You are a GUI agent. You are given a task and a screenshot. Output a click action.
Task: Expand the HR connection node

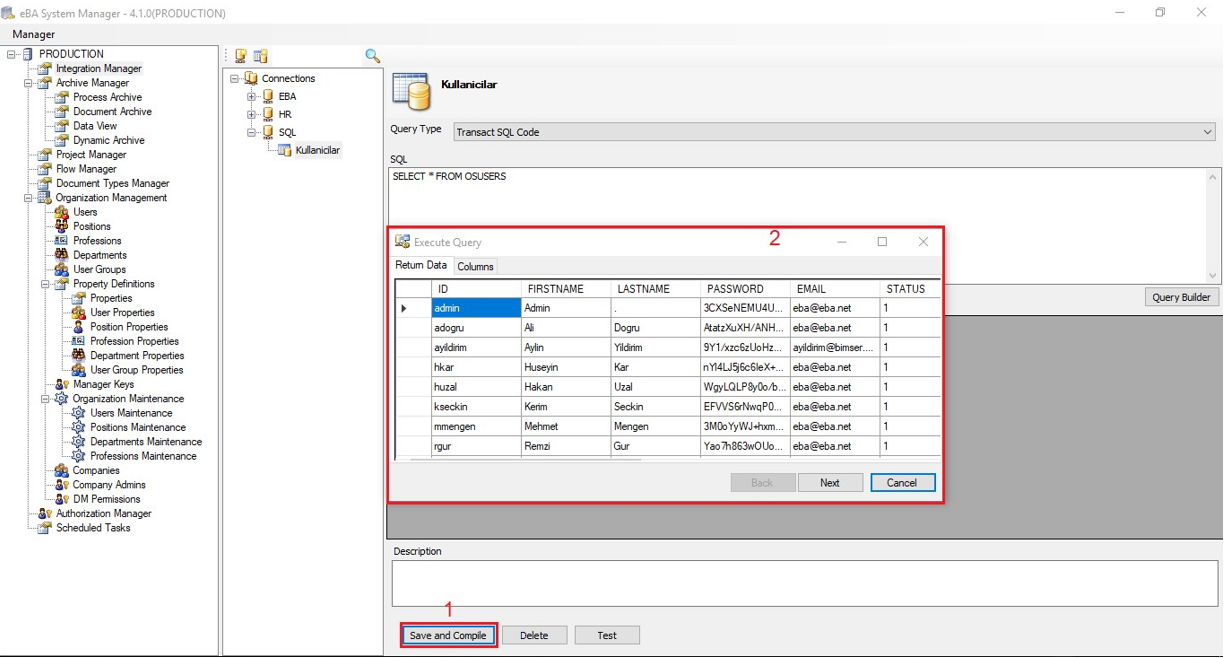pos(252,115)
